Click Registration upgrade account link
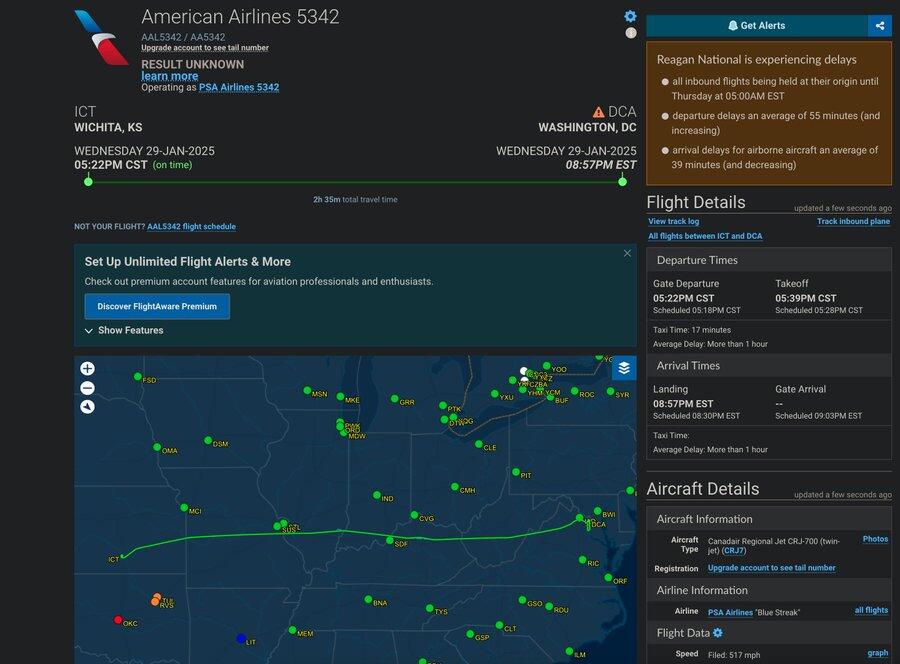900x664 pixels. coord(771,568)
